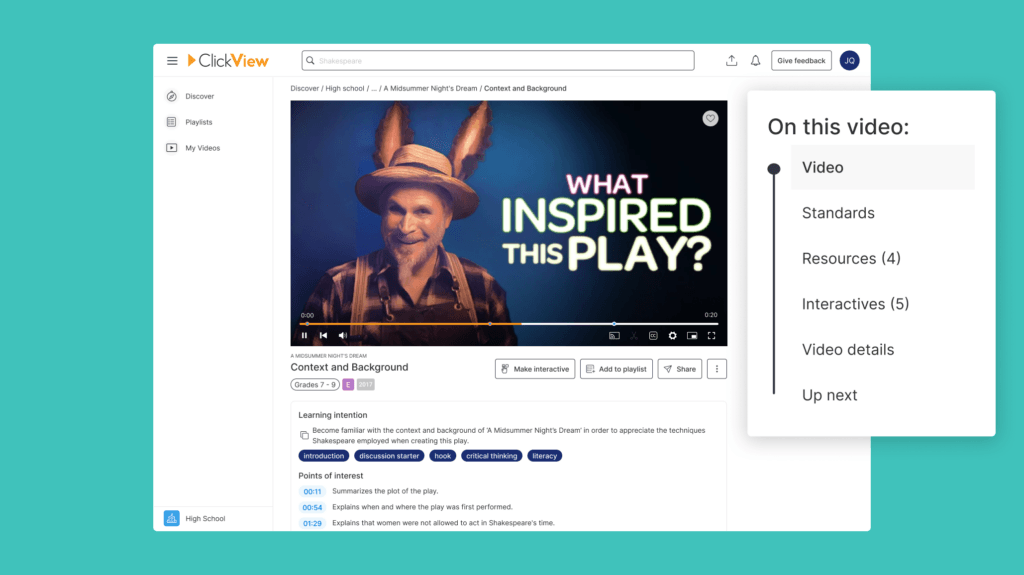The width and height of the screenshot is (1024, 575).
Task: Open notifications bell icon
Action: (756, 61)
